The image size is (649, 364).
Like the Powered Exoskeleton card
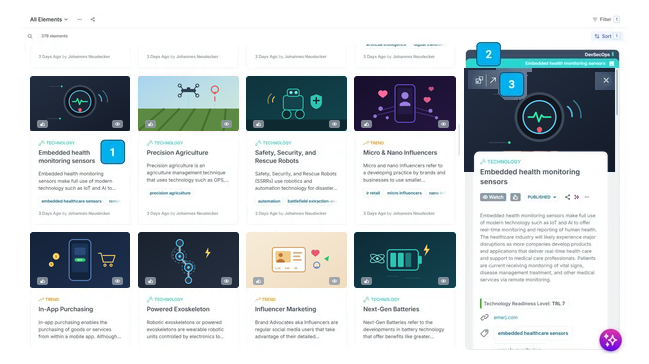pos(150,281)
